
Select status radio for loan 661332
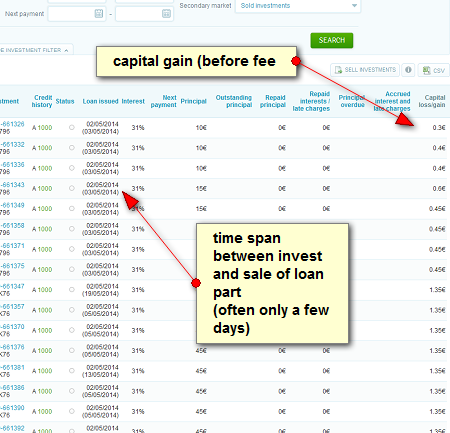coord(72,148)
